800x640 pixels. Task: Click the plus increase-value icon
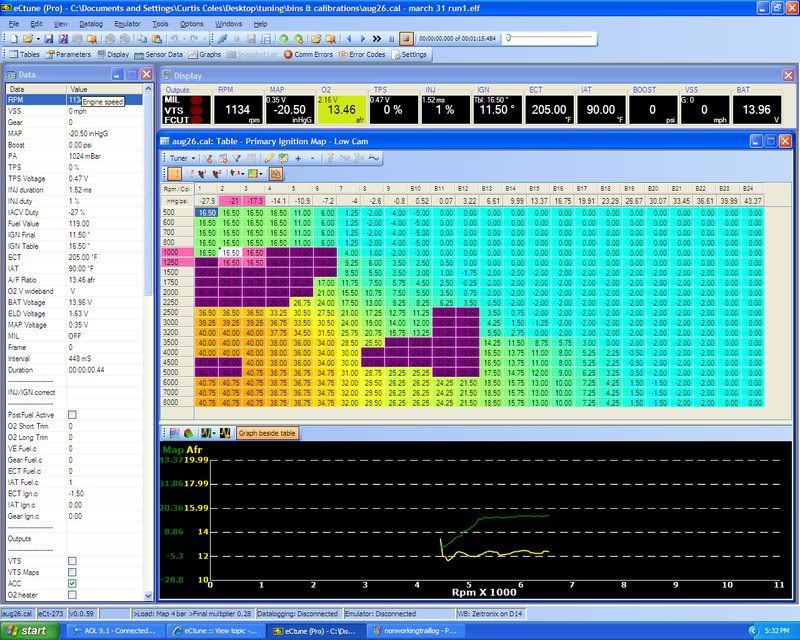[x=298, y=158]
